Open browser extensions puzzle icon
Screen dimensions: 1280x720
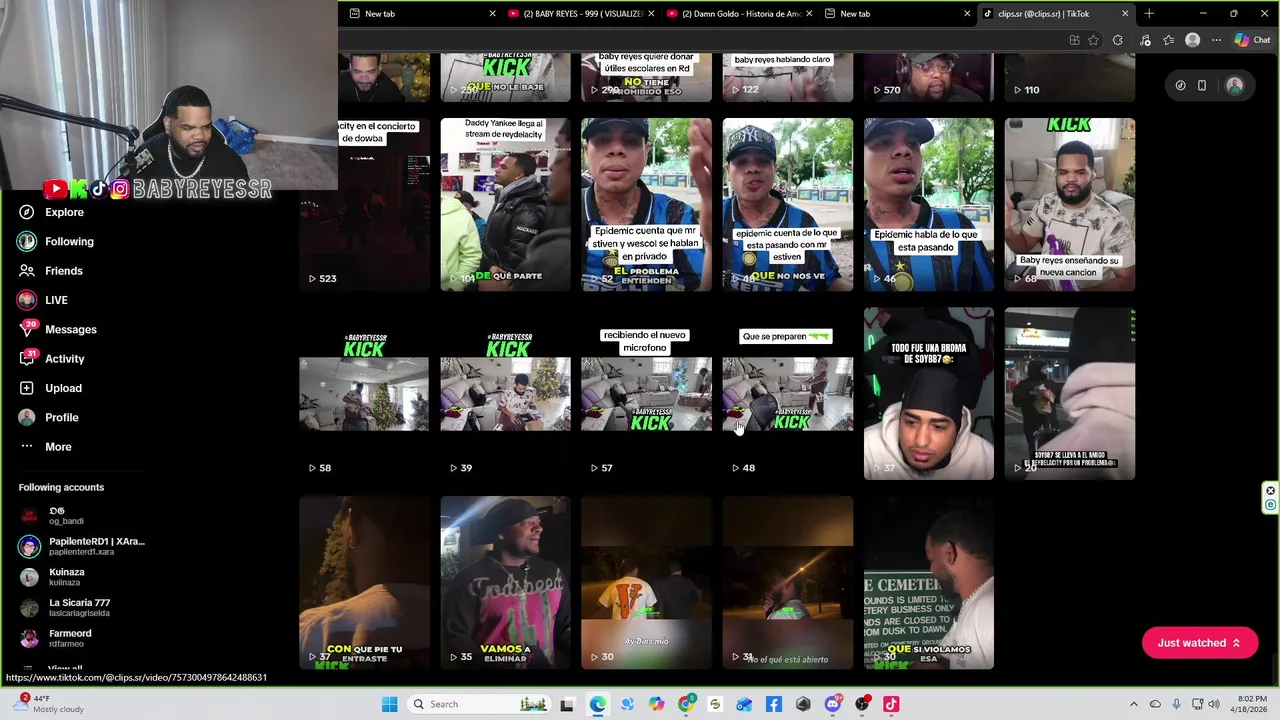coord(1118,40)
